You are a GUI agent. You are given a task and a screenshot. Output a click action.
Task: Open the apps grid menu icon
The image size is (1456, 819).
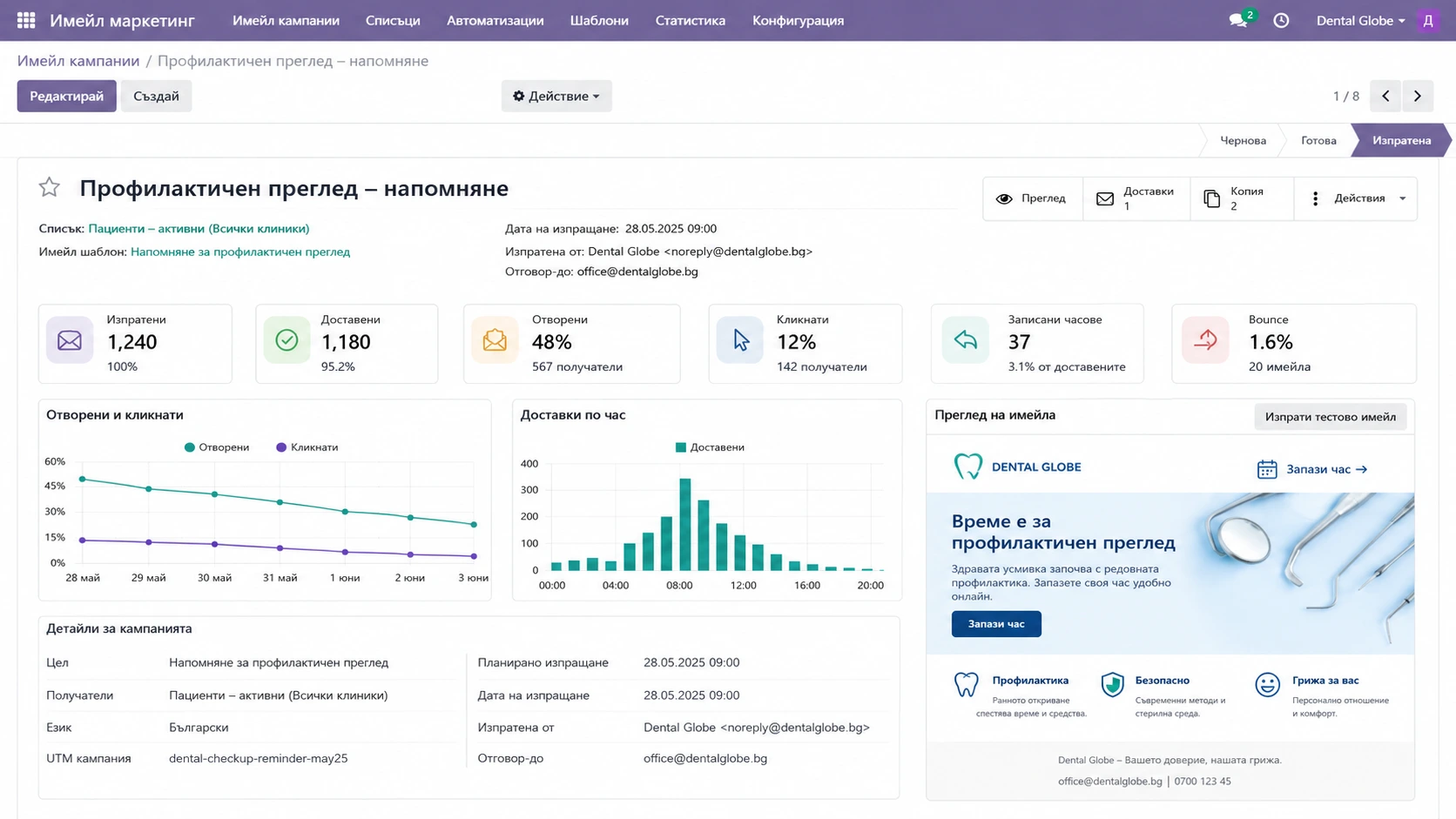click(26, 20)
